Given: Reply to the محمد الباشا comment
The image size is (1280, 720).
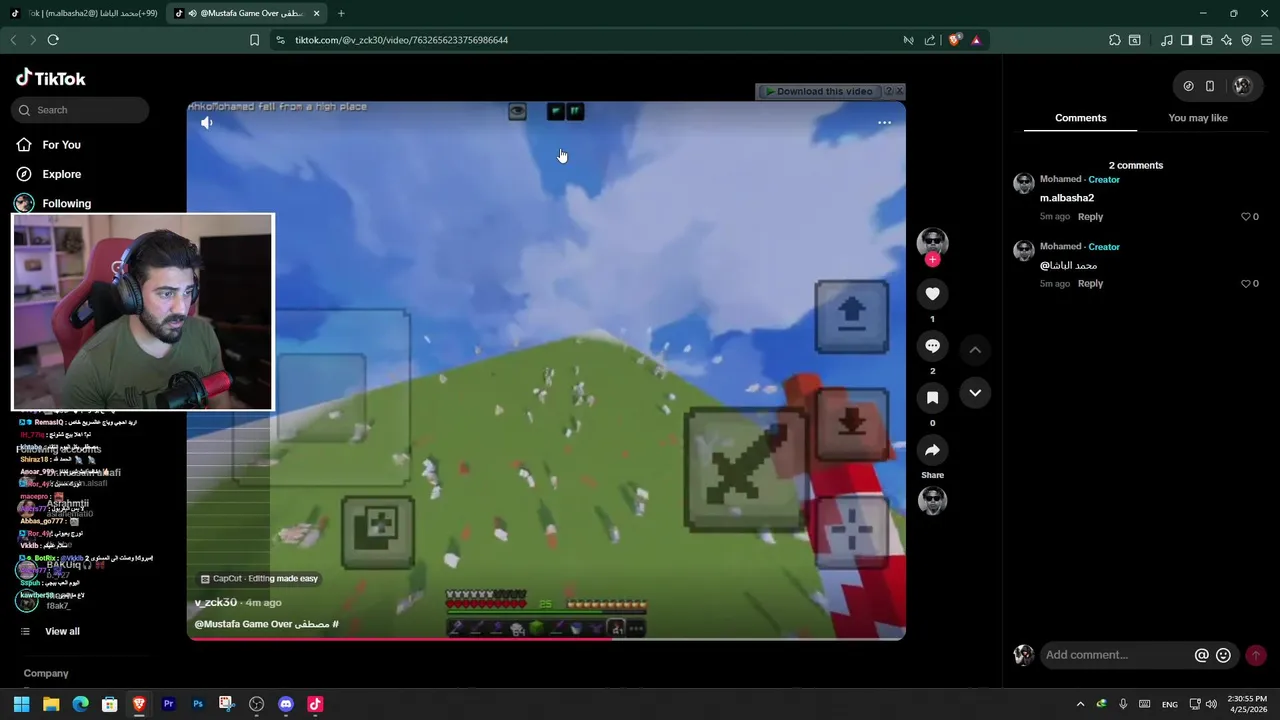Looking at the screenshot, I should tap(1090, 284).
